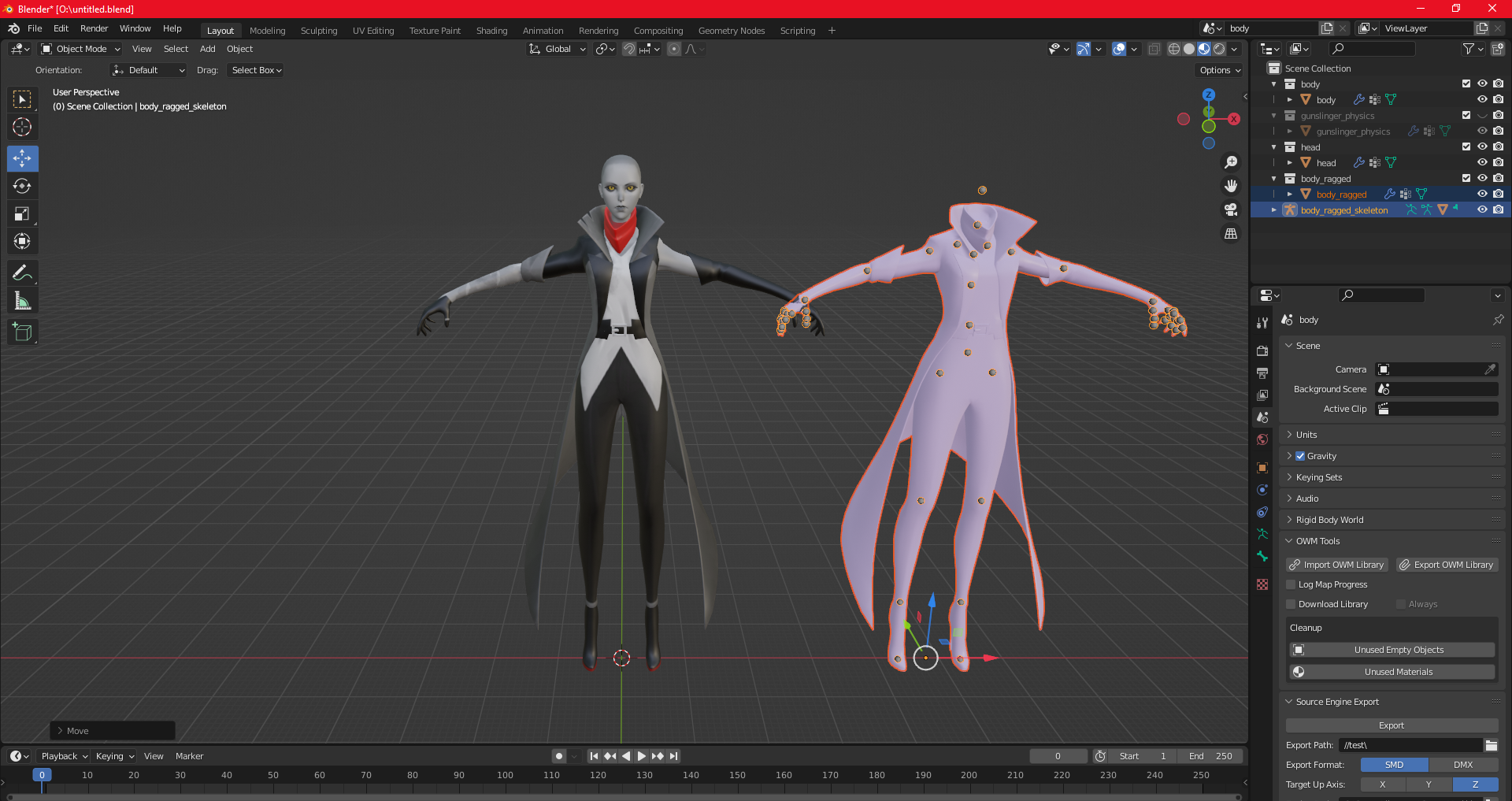Open the Orientation Default dropdown

tap(149, 70)
